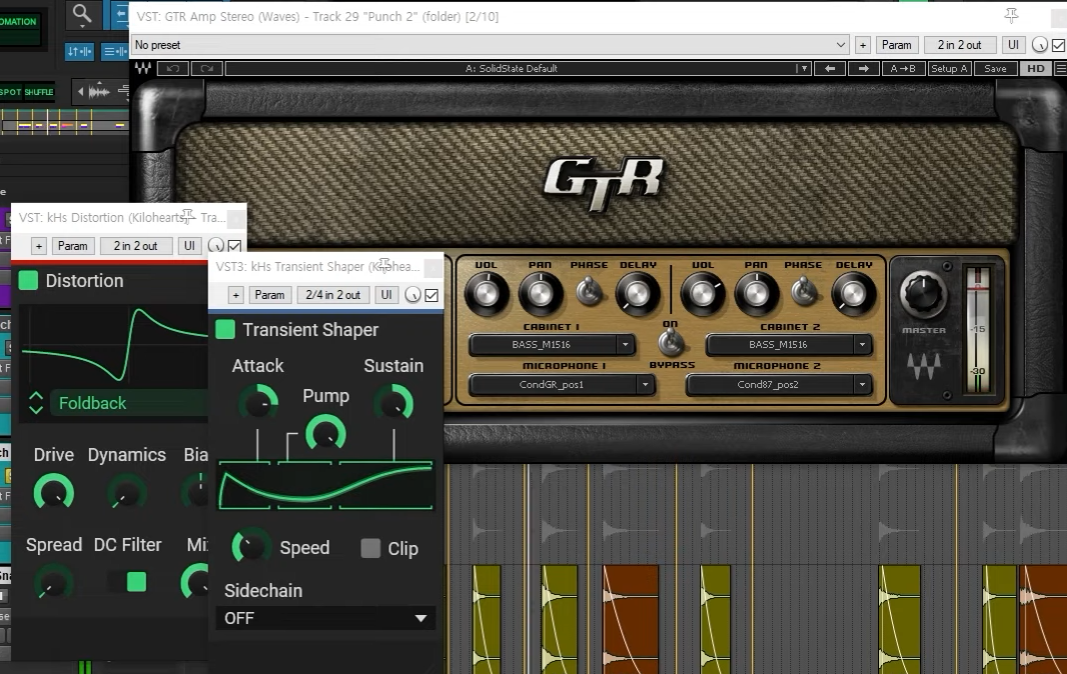Load previous preset with left arrow
The image size is (1067, 674).
click(830, 68)
